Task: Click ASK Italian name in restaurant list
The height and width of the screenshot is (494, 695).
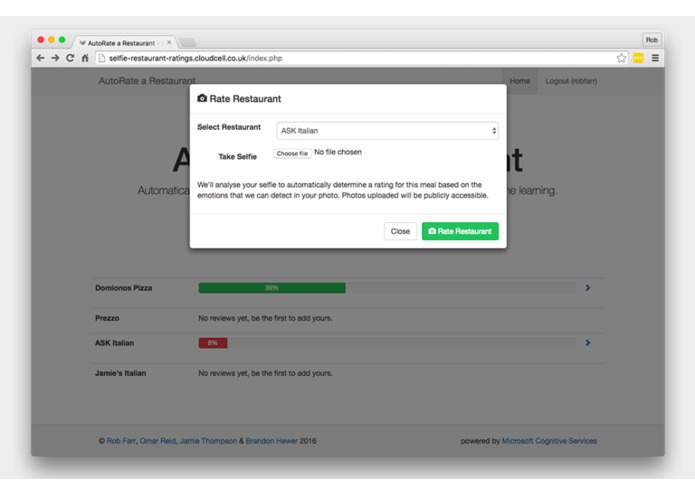Action: (114, 343)
